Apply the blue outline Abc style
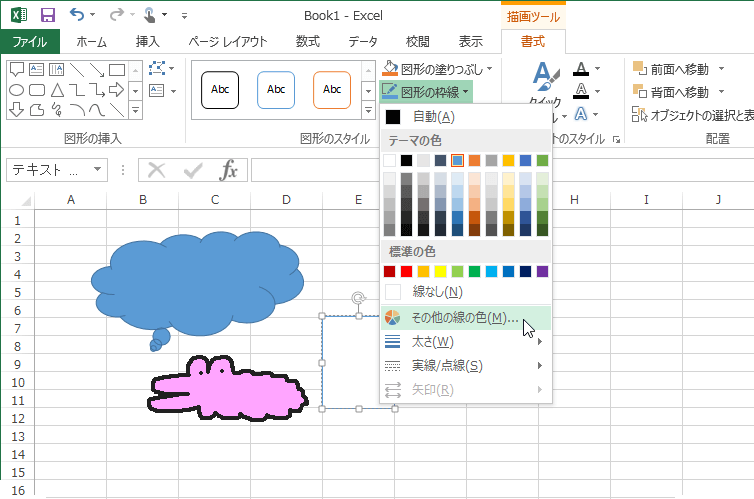The image size is (754, 499). point(276,90)
